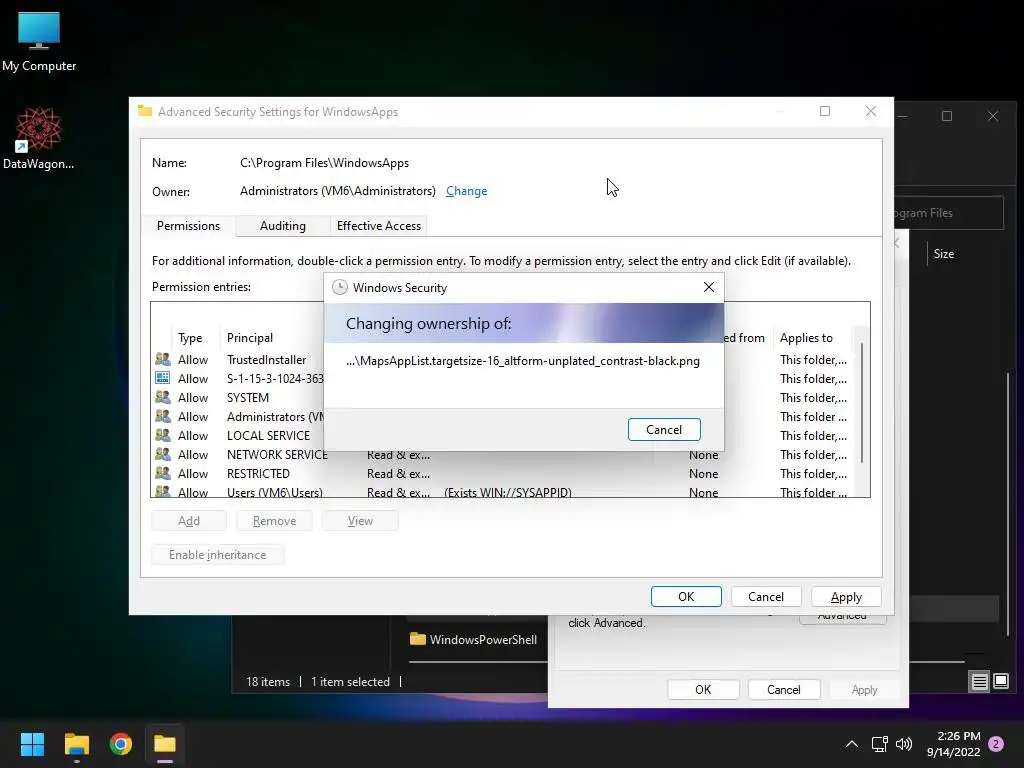Click the Users (VM6\Users) principal icon
The width and height of the screenshot is (1024, 768).
click(x=163, y=491)
